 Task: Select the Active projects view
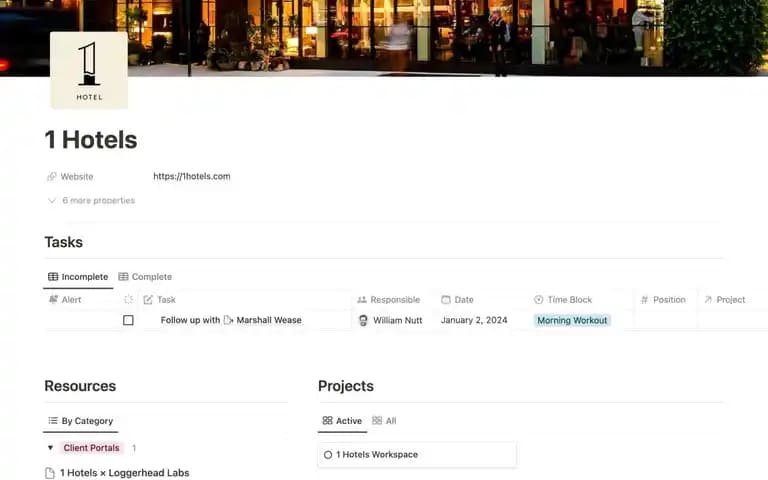tap(342, 421)
